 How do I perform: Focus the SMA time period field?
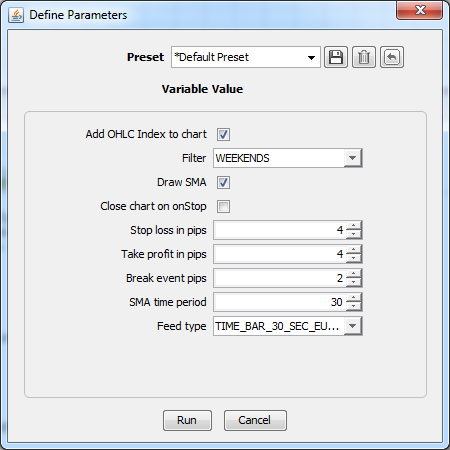tap(280, 302)
